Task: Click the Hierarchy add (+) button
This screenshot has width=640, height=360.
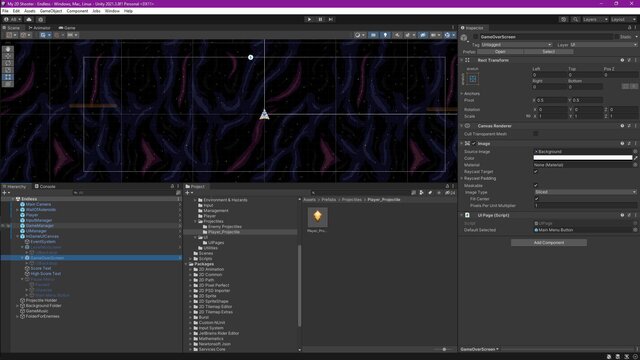Action: pyautogui.click(x=5, y=193)
